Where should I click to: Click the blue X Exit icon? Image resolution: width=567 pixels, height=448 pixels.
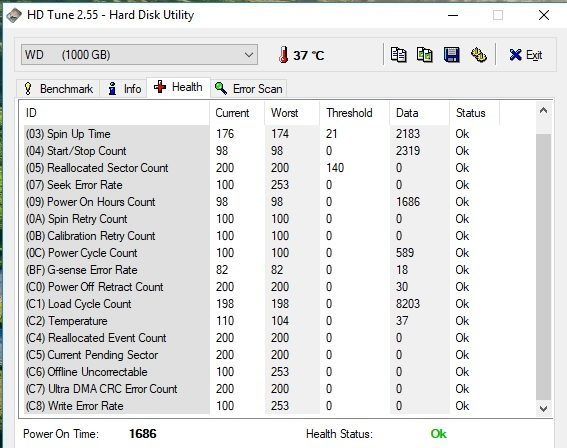coord(515,55)
